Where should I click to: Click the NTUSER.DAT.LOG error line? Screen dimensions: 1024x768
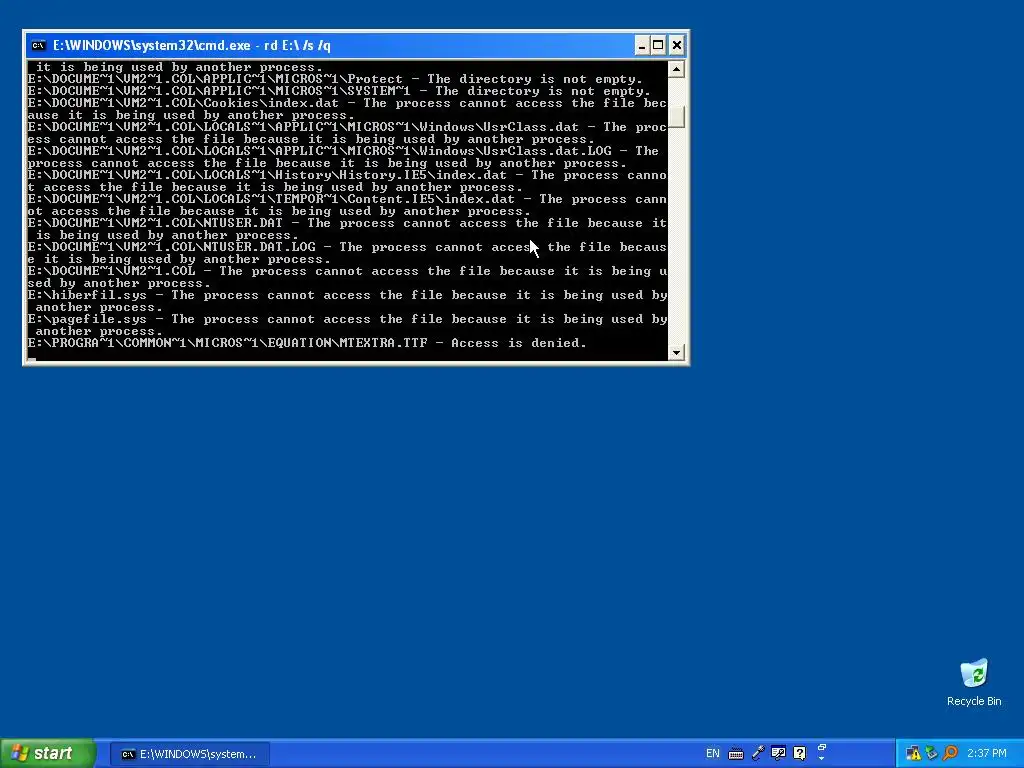pyautogui.click(x=347, y=253)
